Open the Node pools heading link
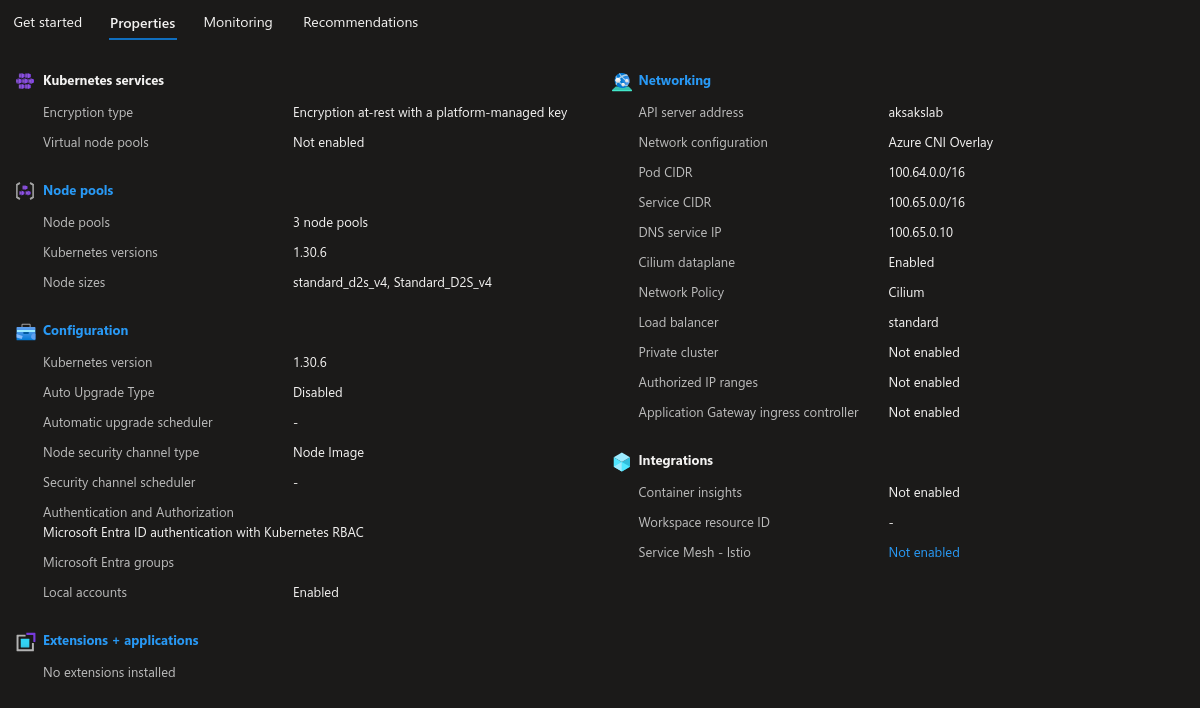The image size is (1200, 708). pos(78,190)
